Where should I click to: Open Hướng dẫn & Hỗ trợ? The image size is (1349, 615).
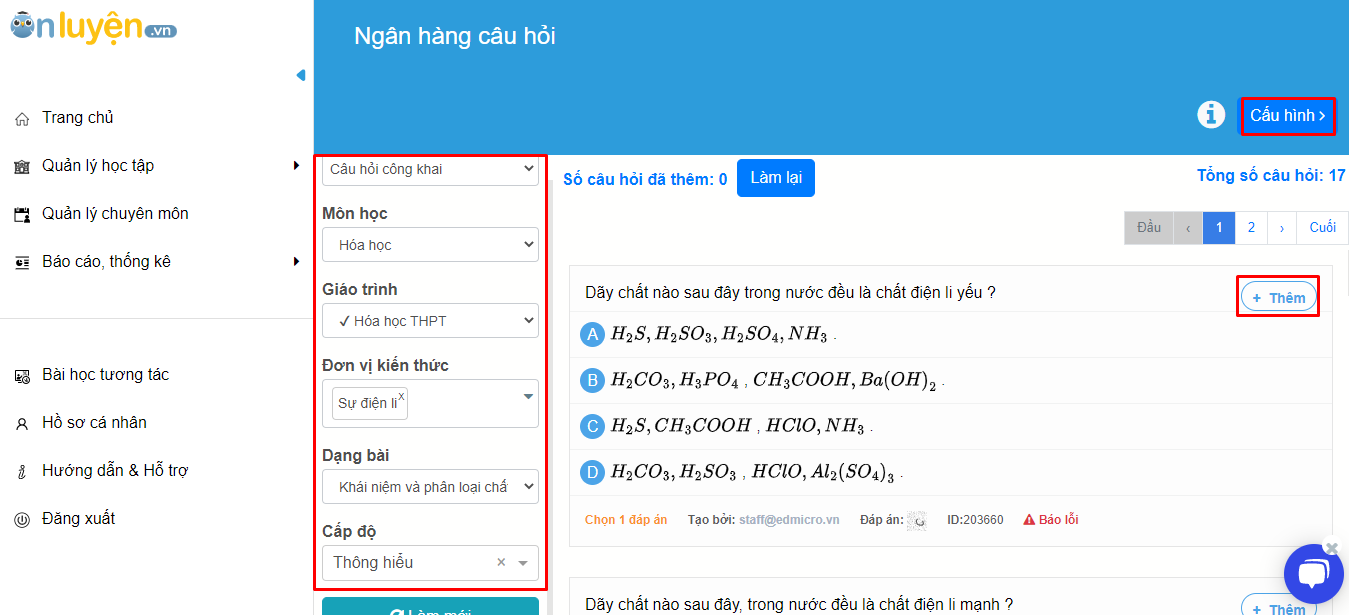(x=115, y=471)
